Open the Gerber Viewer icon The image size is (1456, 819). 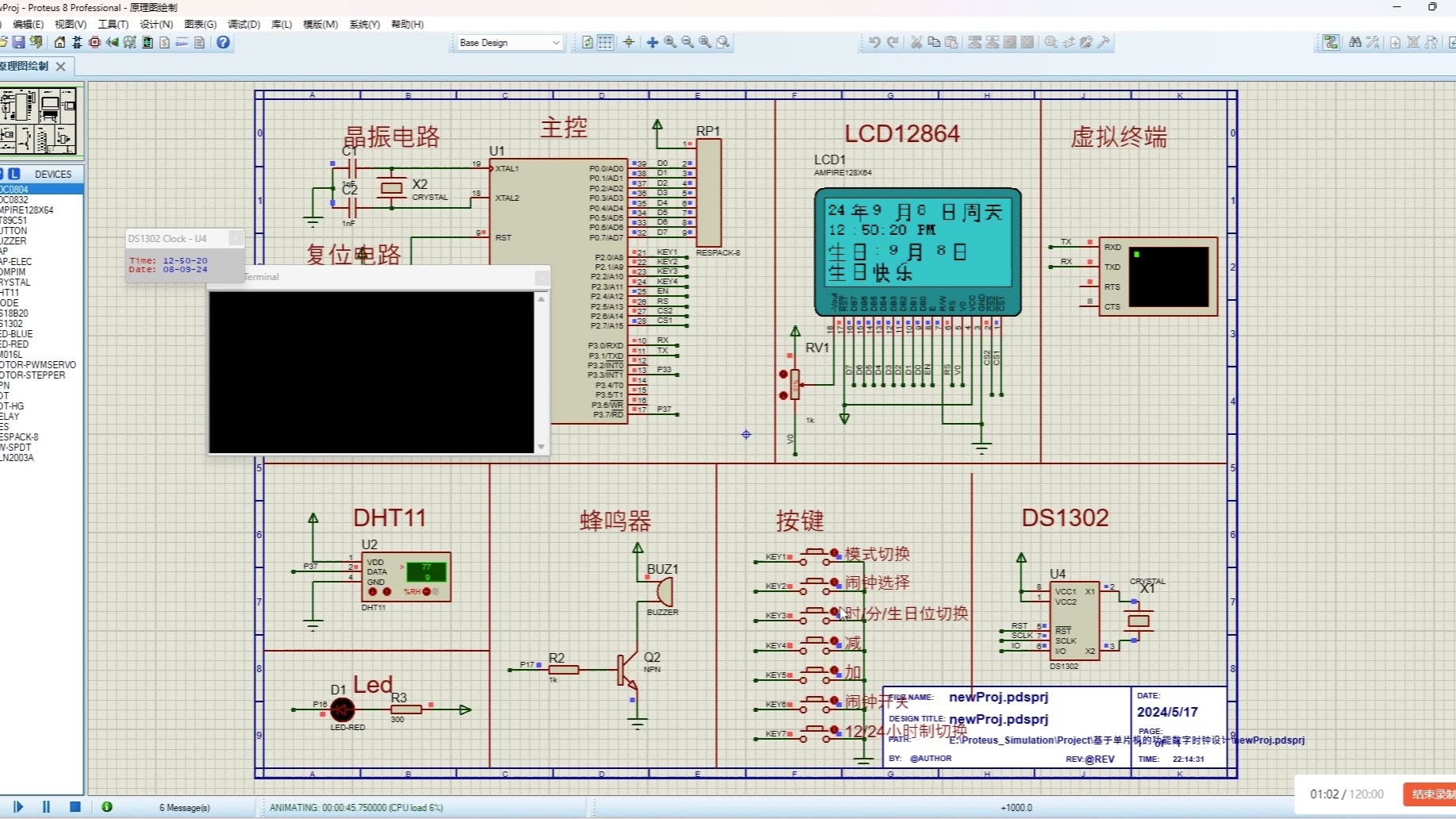[129, 42]
